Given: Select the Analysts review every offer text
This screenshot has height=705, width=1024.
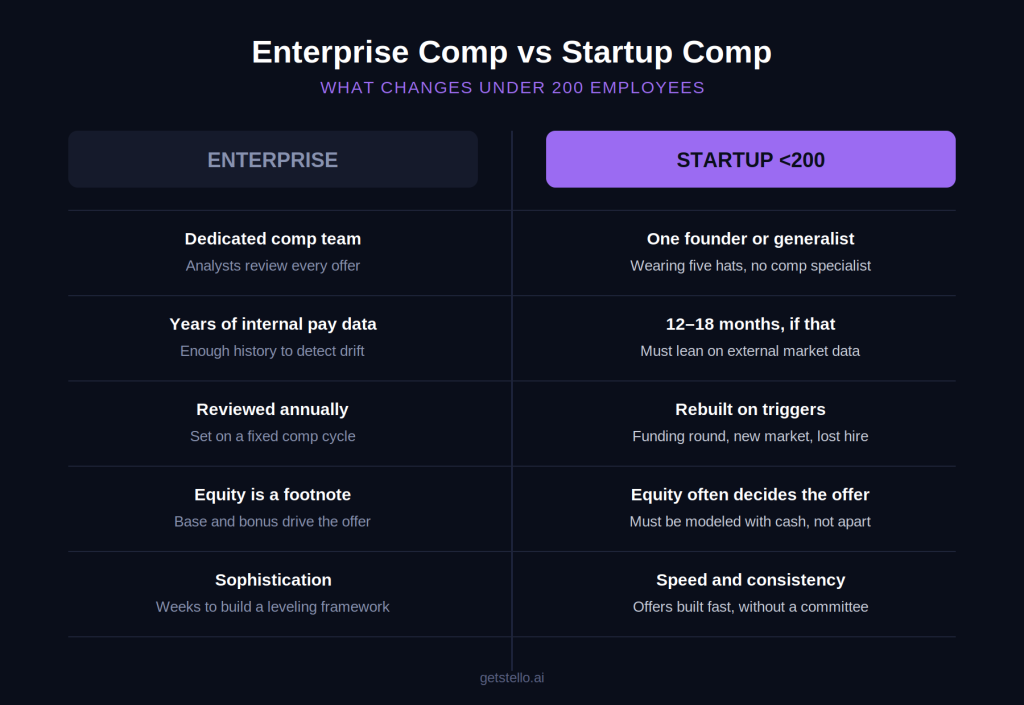Looking at the screenshot, I should 273,266.
